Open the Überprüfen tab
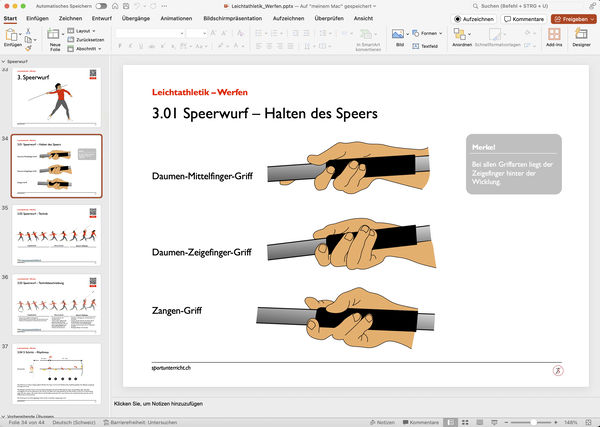The height and width of the screenshot is (427, 600). (x=329, y=18)
